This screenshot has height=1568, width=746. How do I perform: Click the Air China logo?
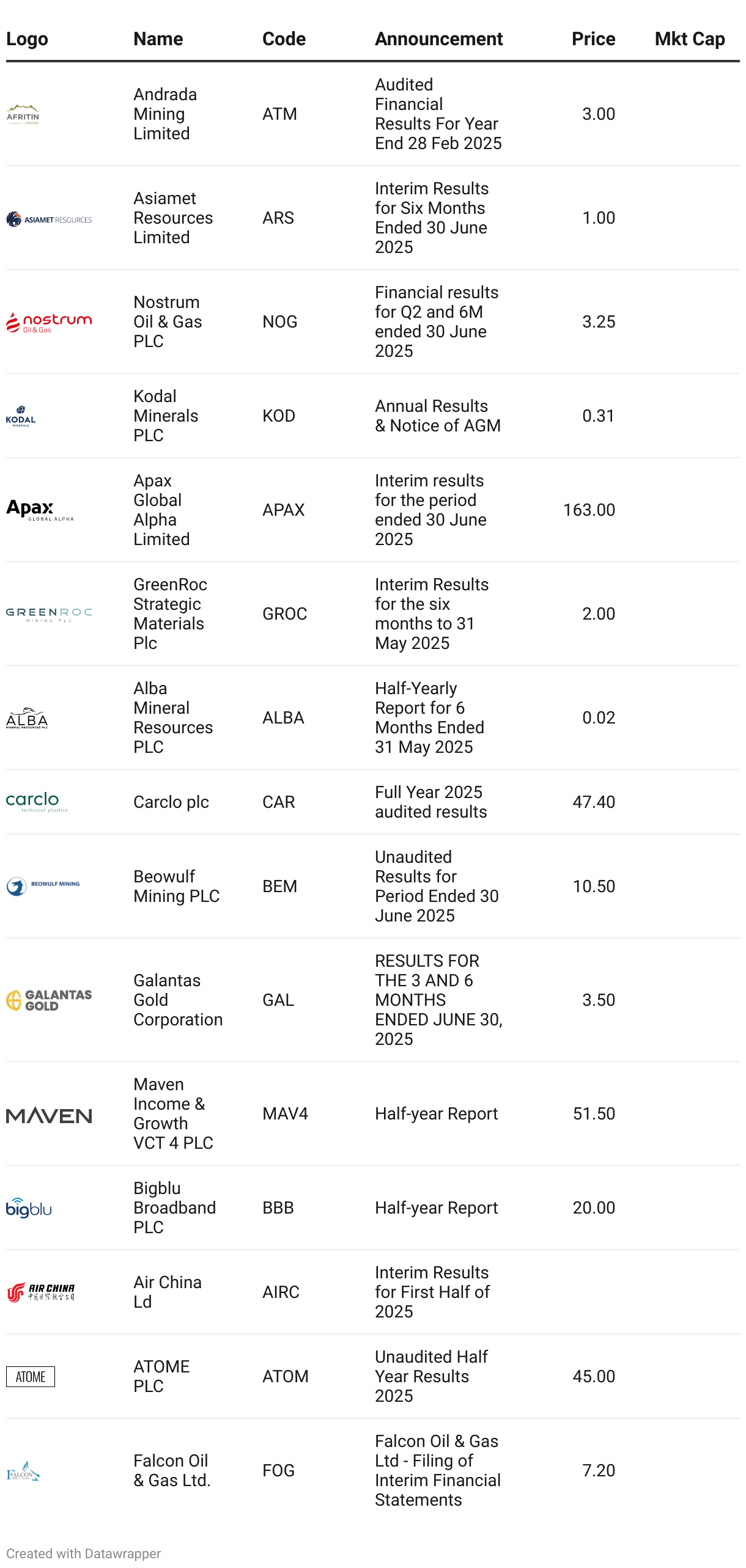click(x=40, y=1292)
